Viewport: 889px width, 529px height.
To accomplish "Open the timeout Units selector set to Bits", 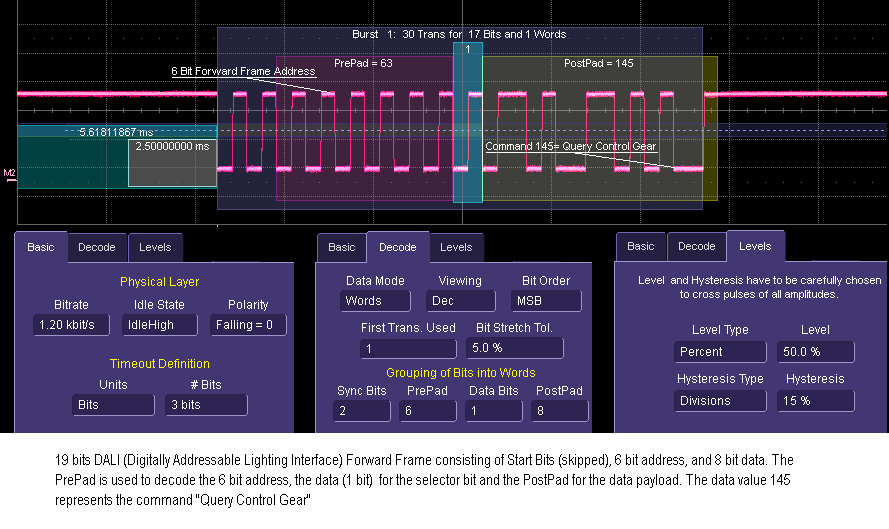I will [113, 405].
